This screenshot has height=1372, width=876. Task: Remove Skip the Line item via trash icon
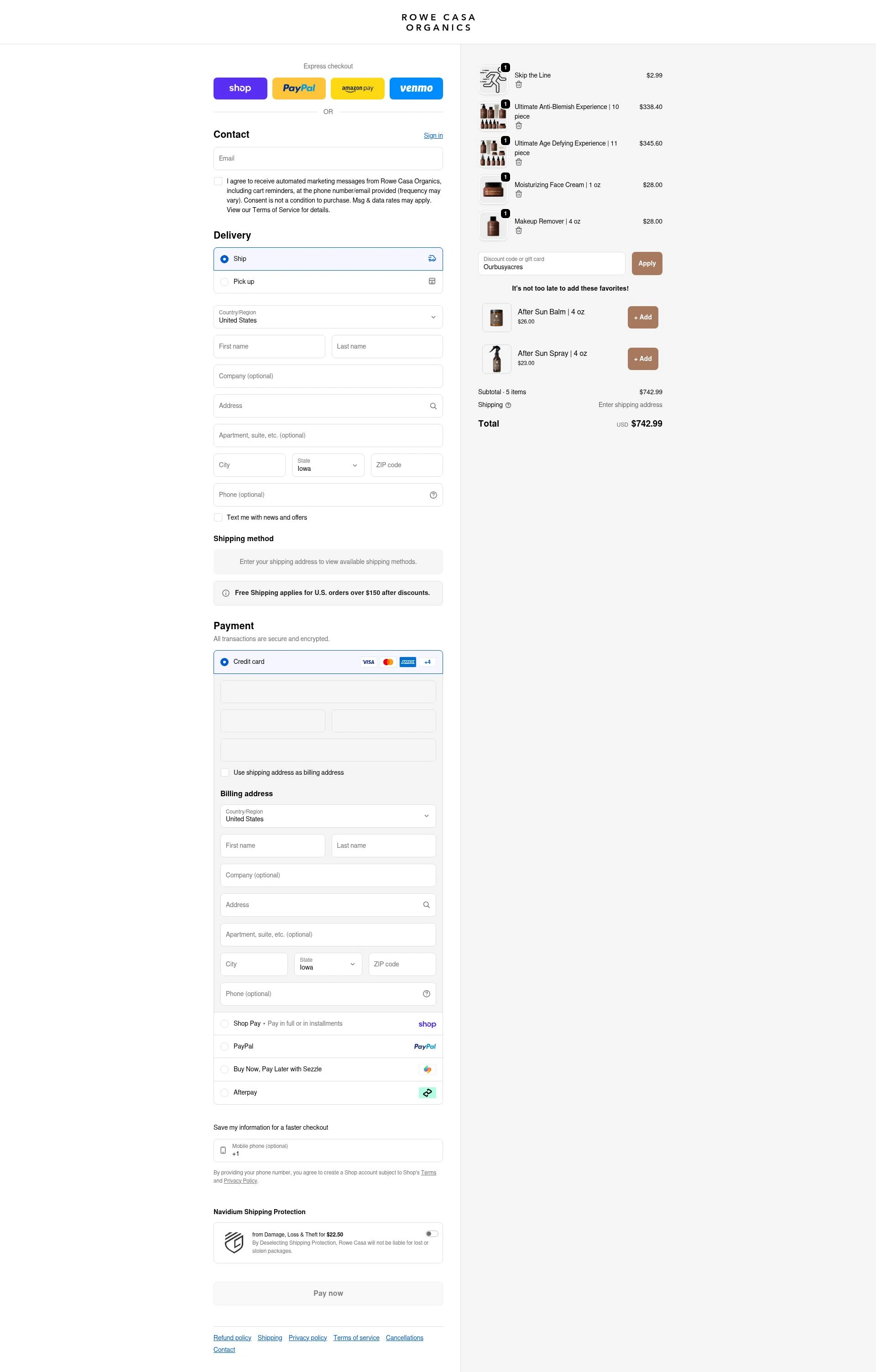pos(518,85)
